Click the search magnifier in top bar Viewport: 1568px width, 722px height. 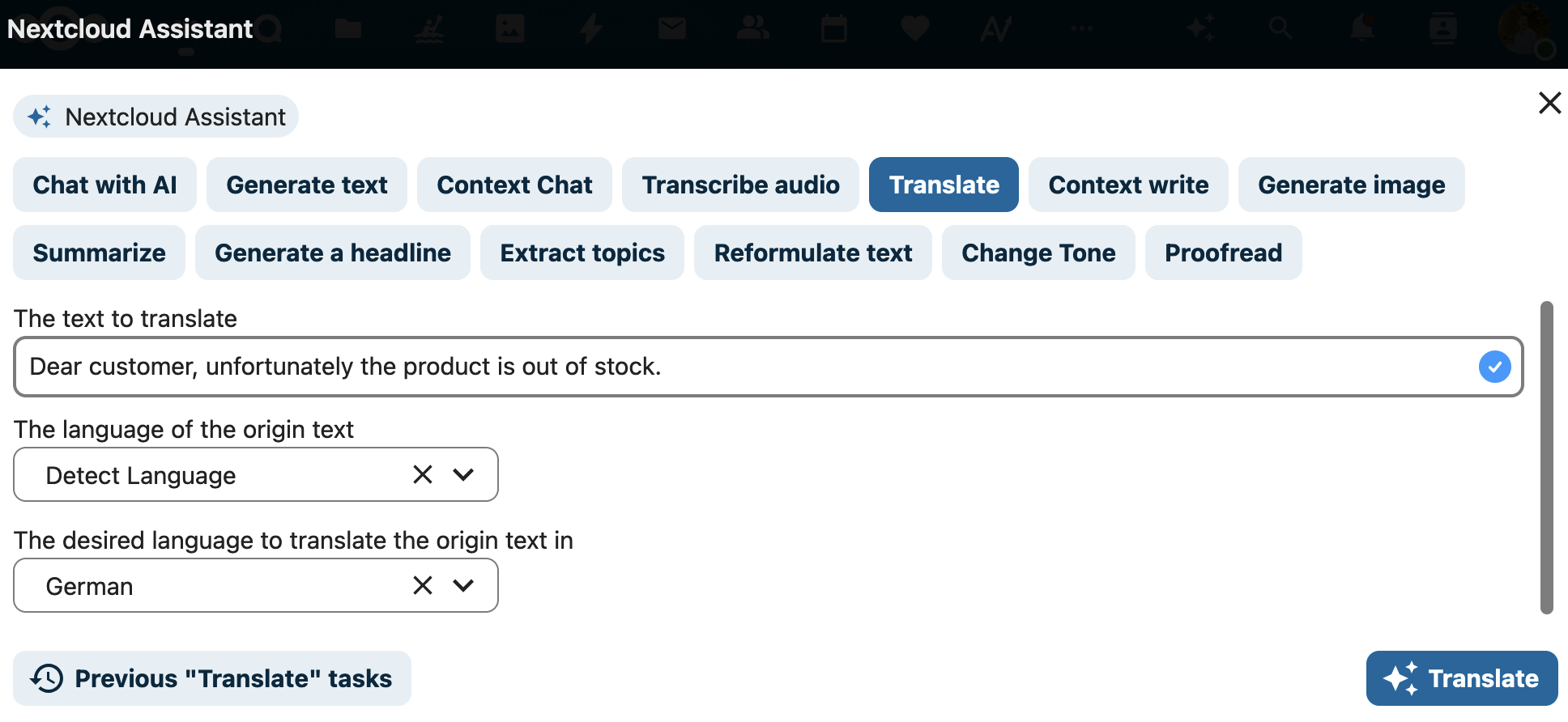point(1280,29)
